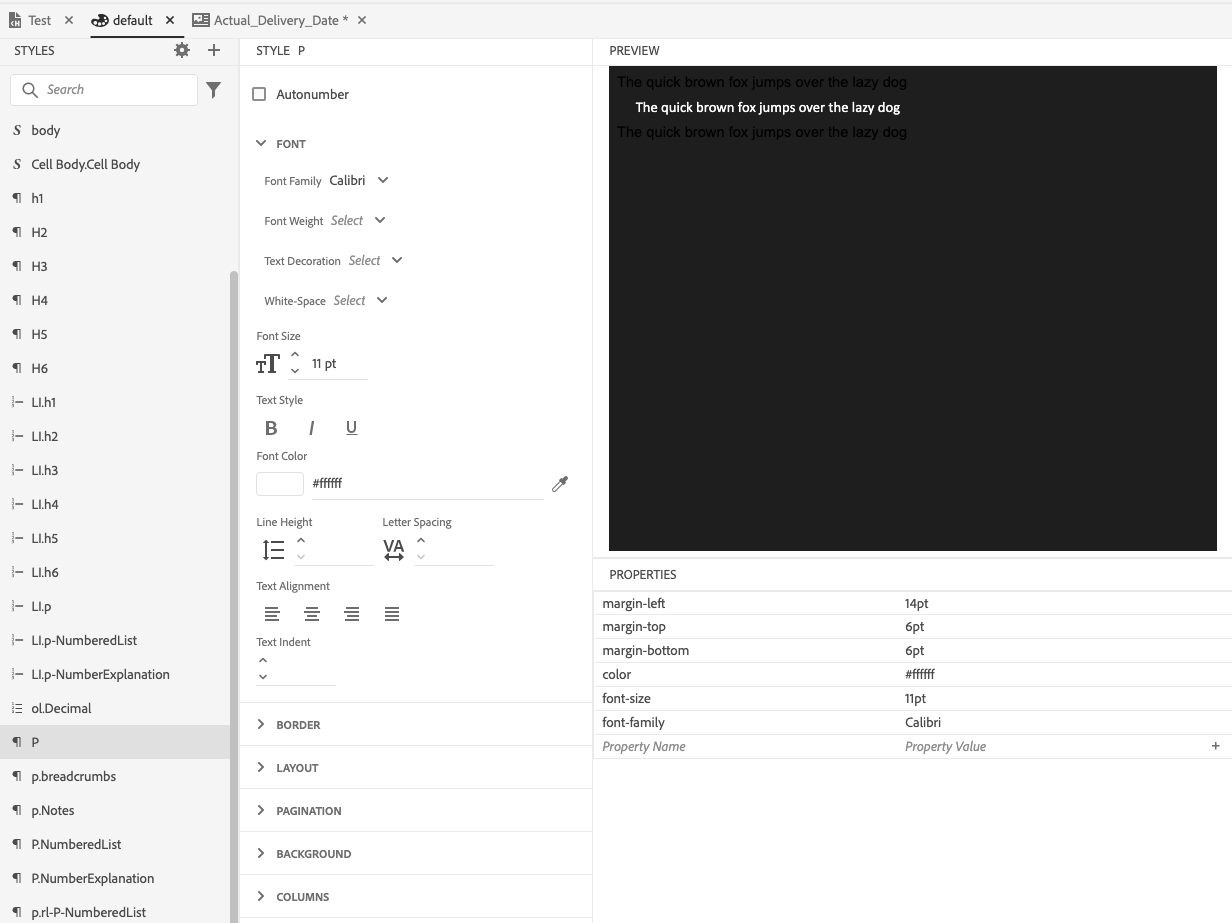Viewport: 1232px width, 923px height.
Task: Select the justify text alignment icon
Action: click(391, 613)
